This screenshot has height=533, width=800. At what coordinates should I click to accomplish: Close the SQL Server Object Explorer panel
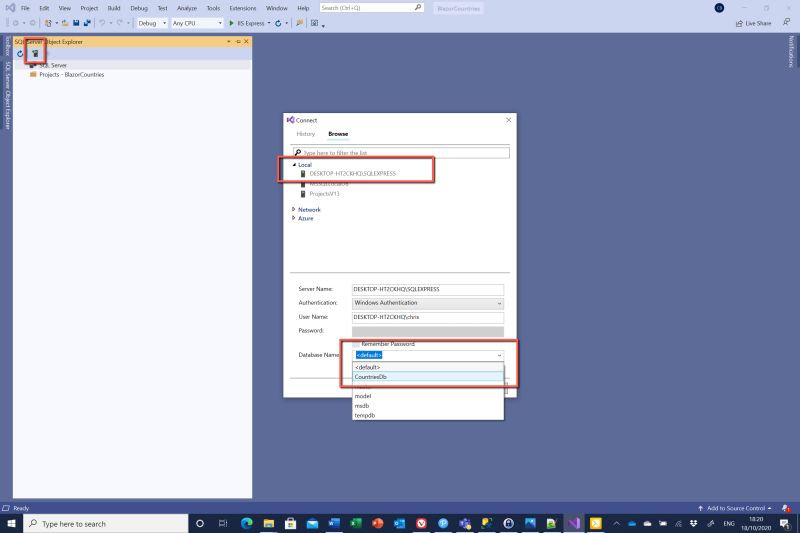tap(246, 41)
